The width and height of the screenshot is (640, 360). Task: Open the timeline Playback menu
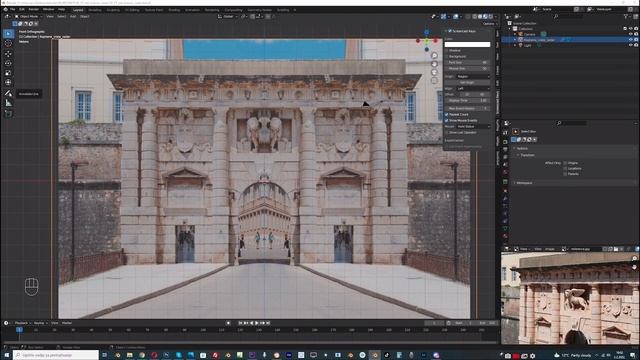point(22,323)
